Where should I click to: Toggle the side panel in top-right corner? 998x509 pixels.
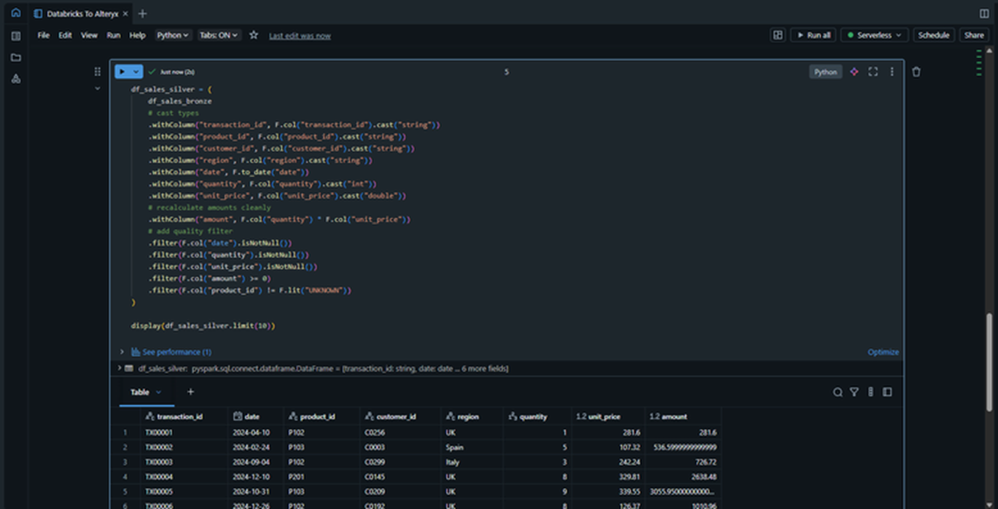984,13
